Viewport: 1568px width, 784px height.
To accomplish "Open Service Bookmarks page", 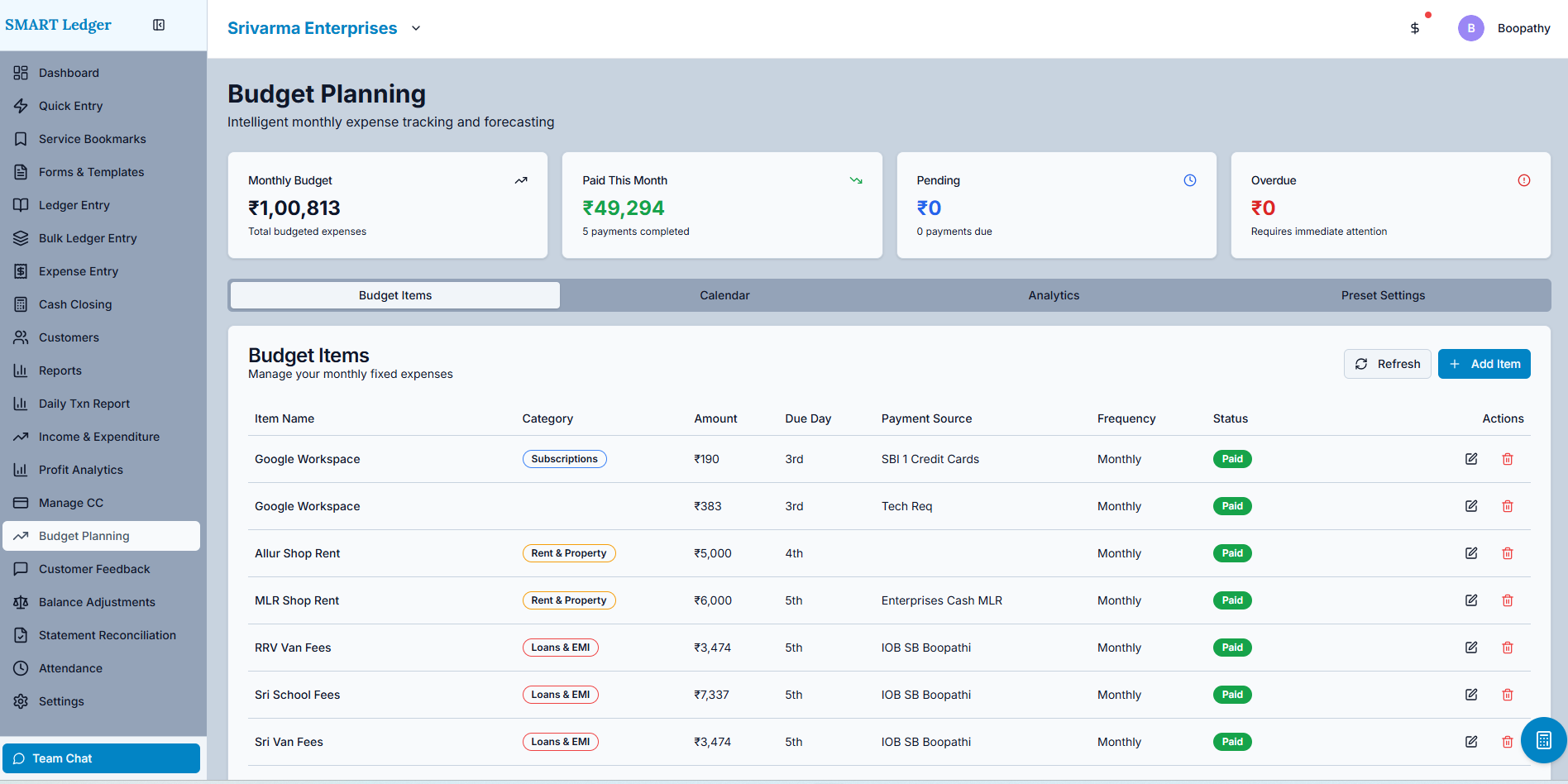I will (x=101, y=139).
